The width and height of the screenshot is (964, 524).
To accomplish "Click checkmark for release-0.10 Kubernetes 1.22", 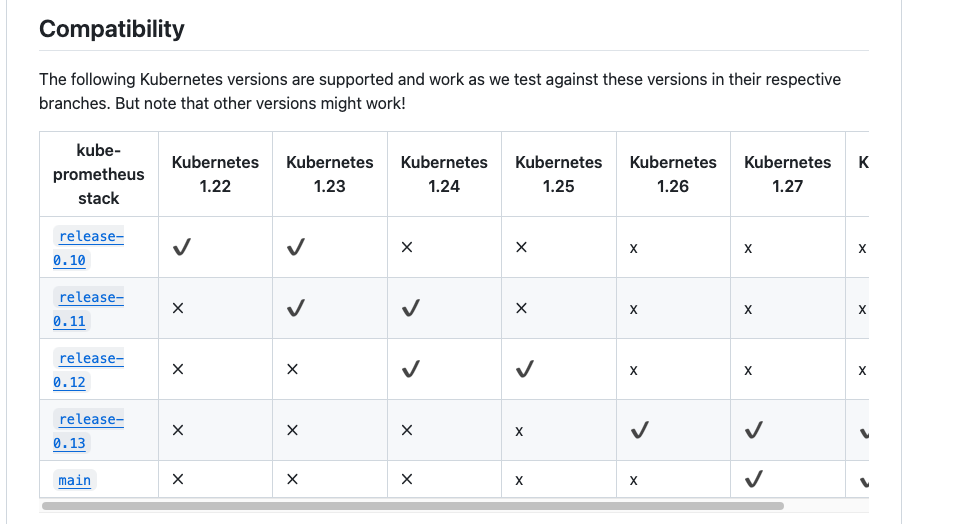I will 181,247.
